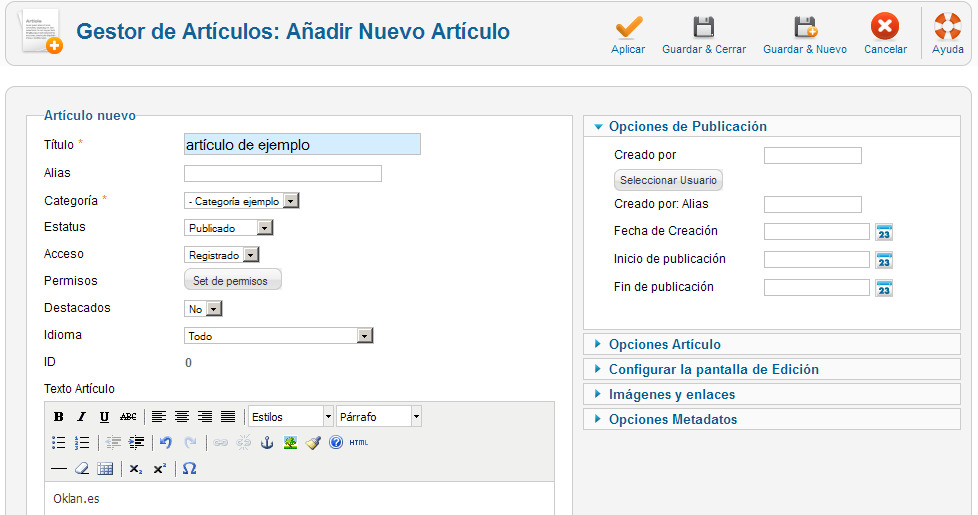The height and width of the screenshot is (515, 978).
Task: Insert a numbered list
Action: click(82, 443)
